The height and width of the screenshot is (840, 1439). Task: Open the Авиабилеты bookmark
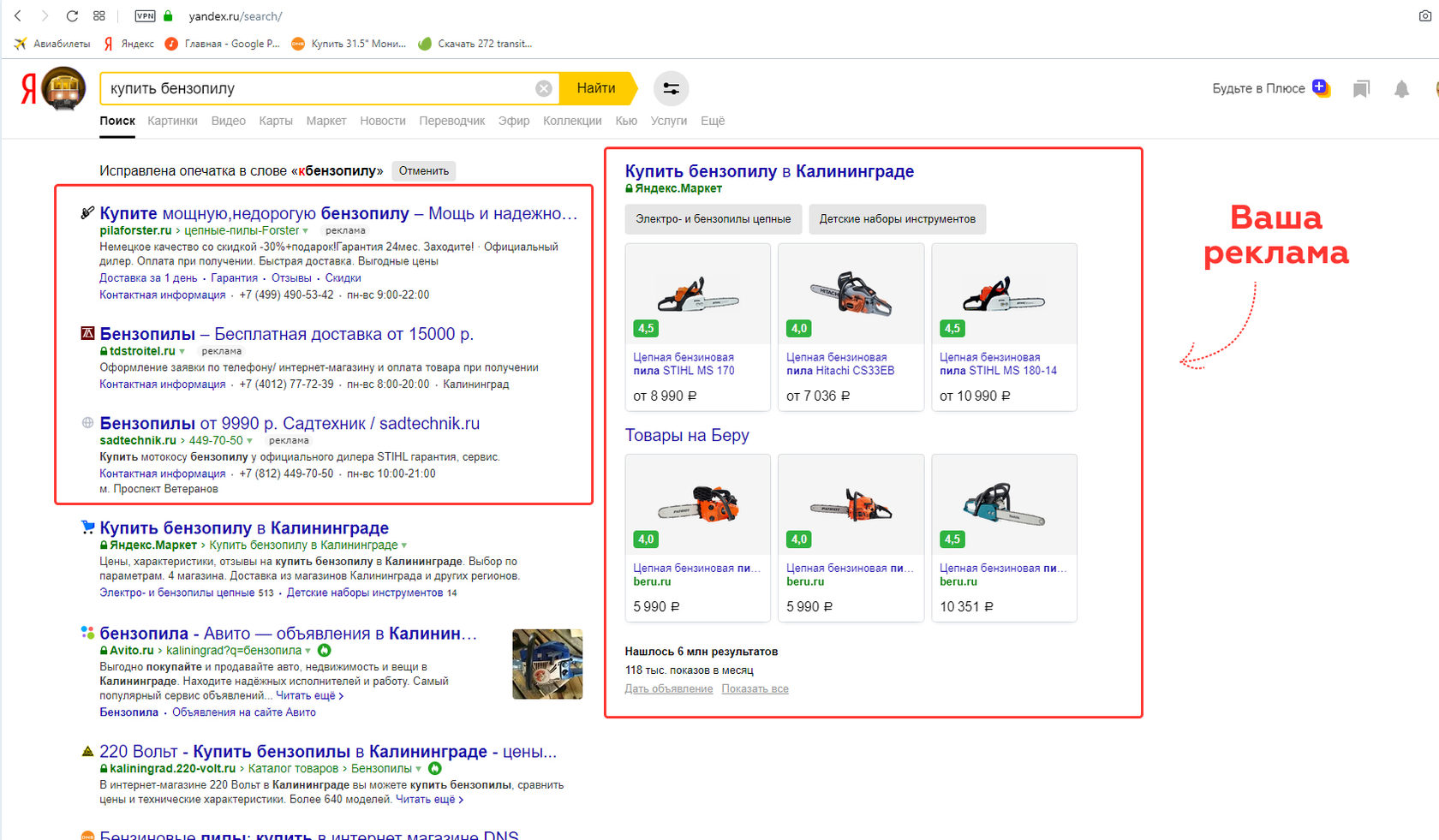pyautogui.click(x=52, y=44)
